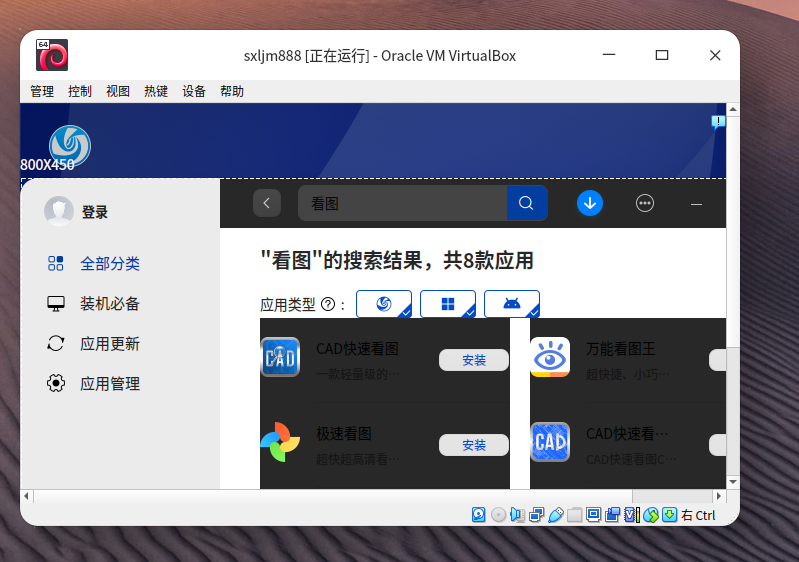
Task: Click the user avatar icon next to 登录
Action: coord(59,211)
